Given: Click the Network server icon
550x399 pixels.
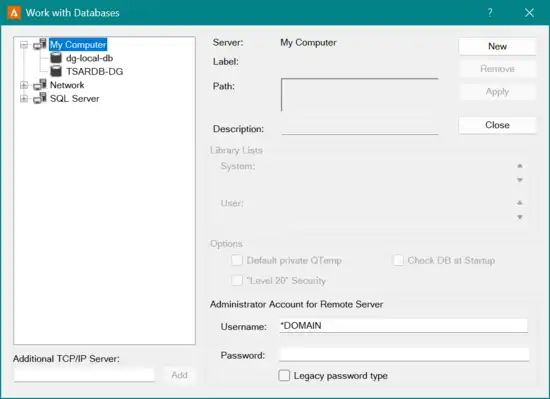Looking at the screenshot, I should (x=40, y=85).
